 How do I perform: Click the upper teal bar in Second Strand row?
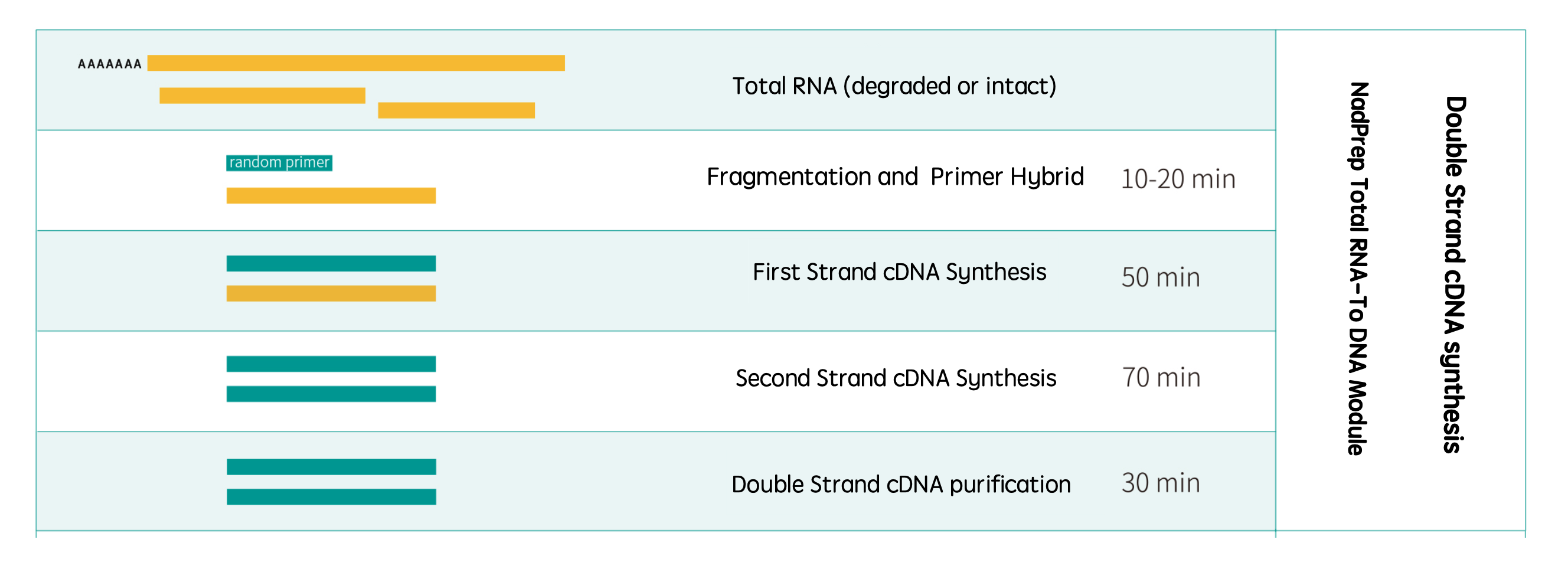[331, 364]
